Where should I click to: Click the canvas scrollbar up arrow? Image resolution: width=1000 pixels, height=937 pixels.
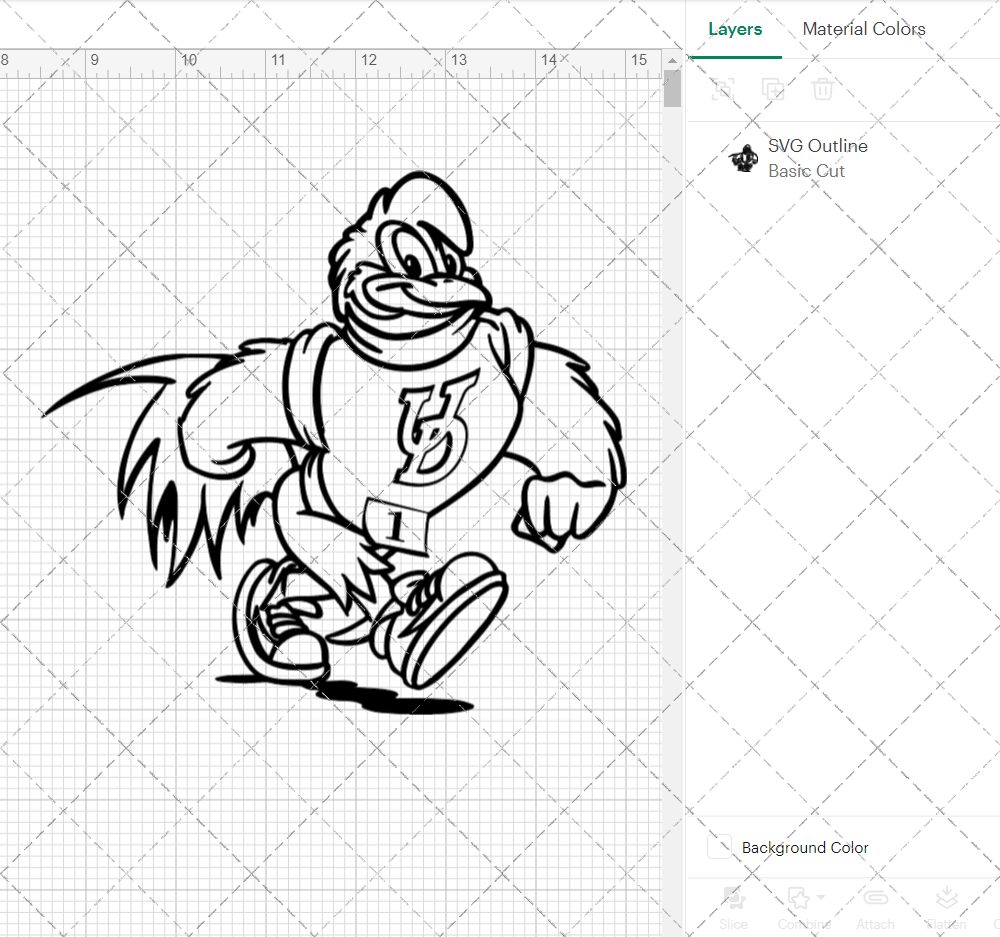click(x=672, y=60)
